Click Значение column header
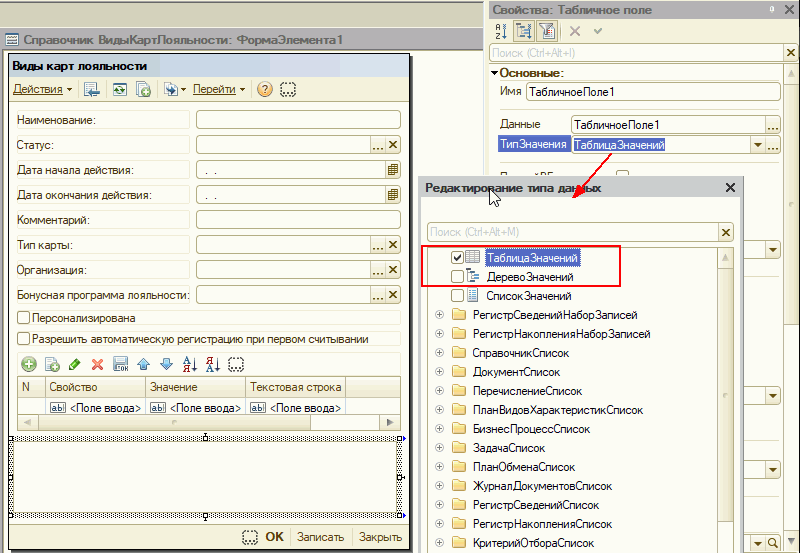The height and width of the screenshot is (553, 800). [195, 387]
